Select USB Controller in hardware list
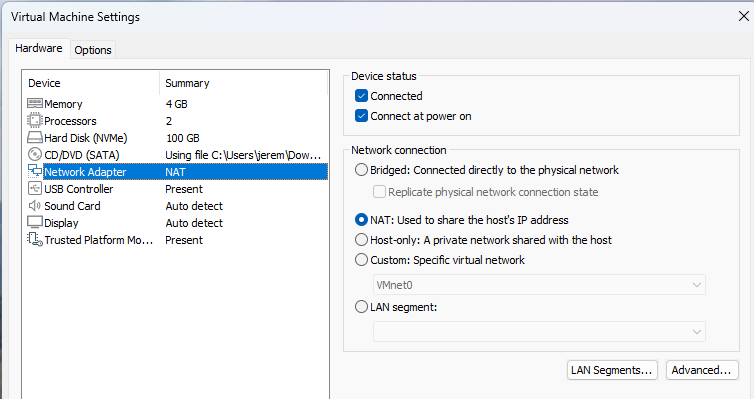Viewport: 754px width, 399px height. [177, 189]
